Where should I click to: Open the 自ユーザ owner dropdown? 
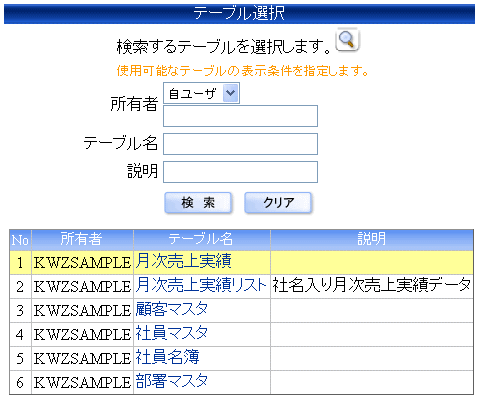pyautogui.click(x=201, y=93)
